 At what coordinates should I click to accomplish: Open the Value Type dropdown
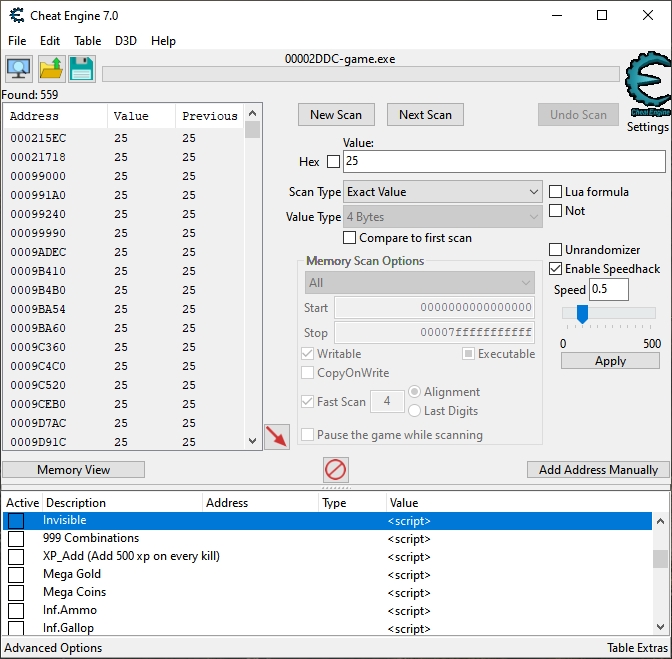[x=442, y=217]
